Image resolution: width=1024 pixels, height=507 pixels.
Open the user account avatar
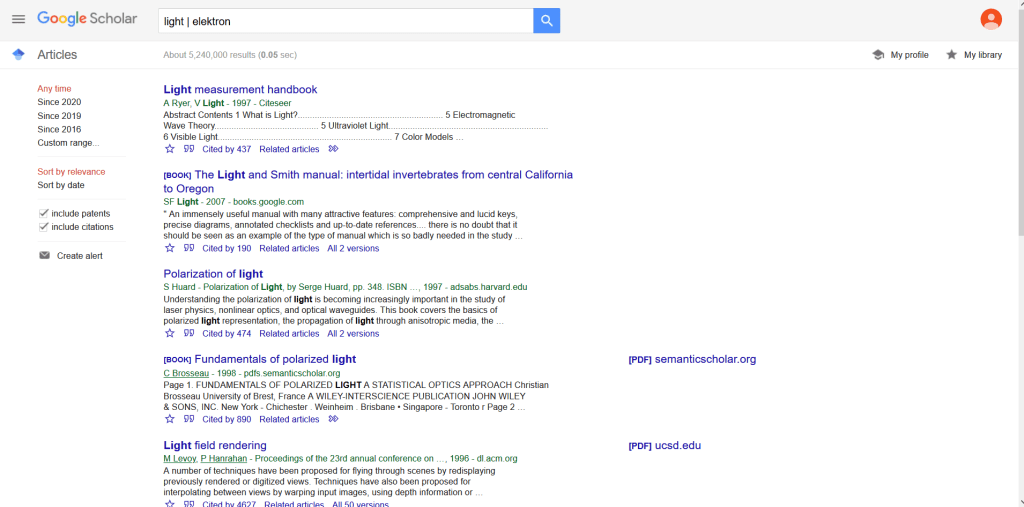coord(990,20)
